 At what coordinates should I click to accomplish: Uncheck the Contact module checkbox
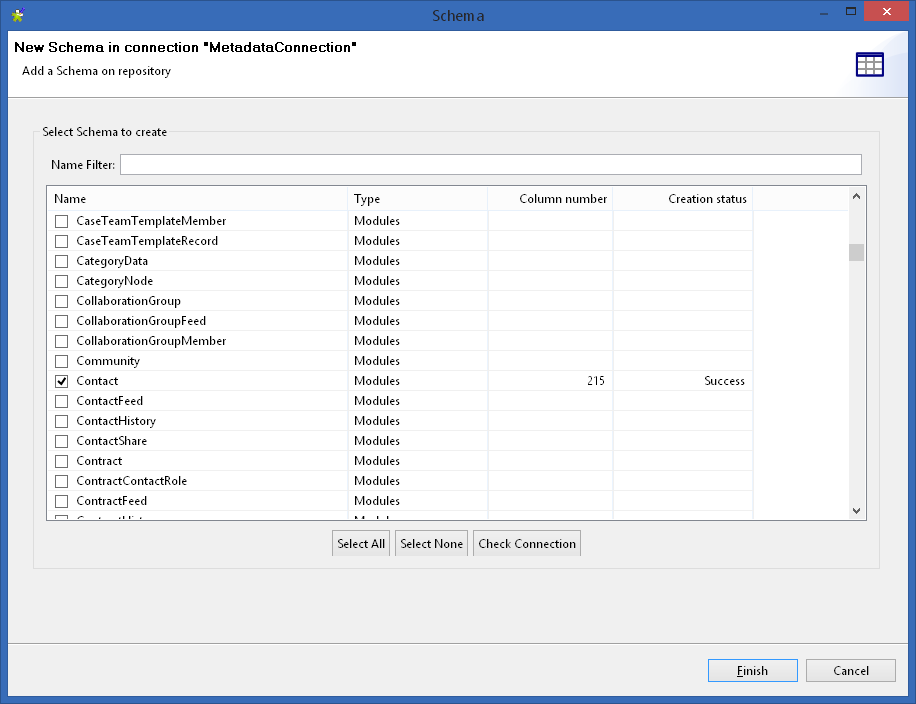click(x=62, y=381)
